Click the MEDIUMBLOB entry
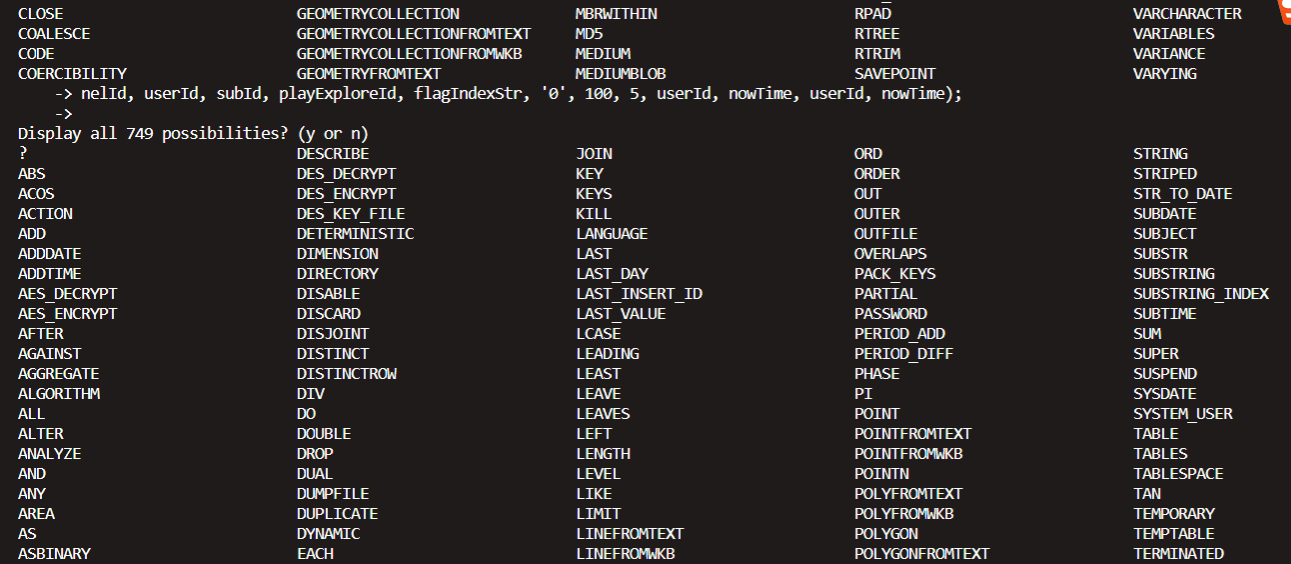Screen dimensions: 1291x564 coord(621,74)
